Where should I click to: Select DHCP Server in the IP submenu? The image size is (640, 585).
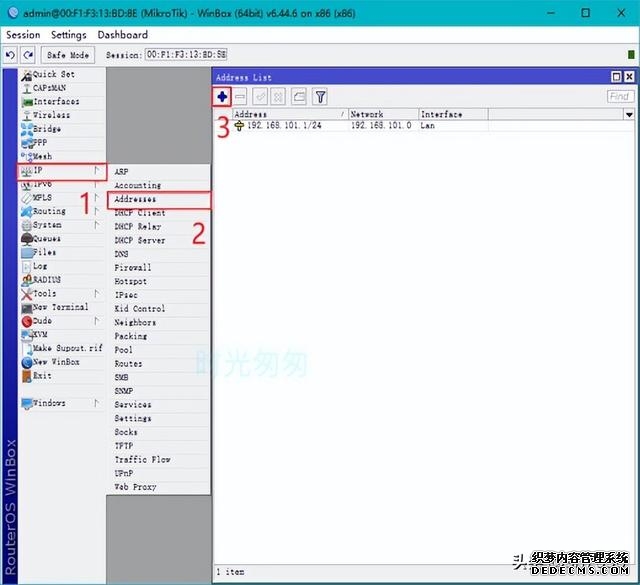[x=160, y=240]
